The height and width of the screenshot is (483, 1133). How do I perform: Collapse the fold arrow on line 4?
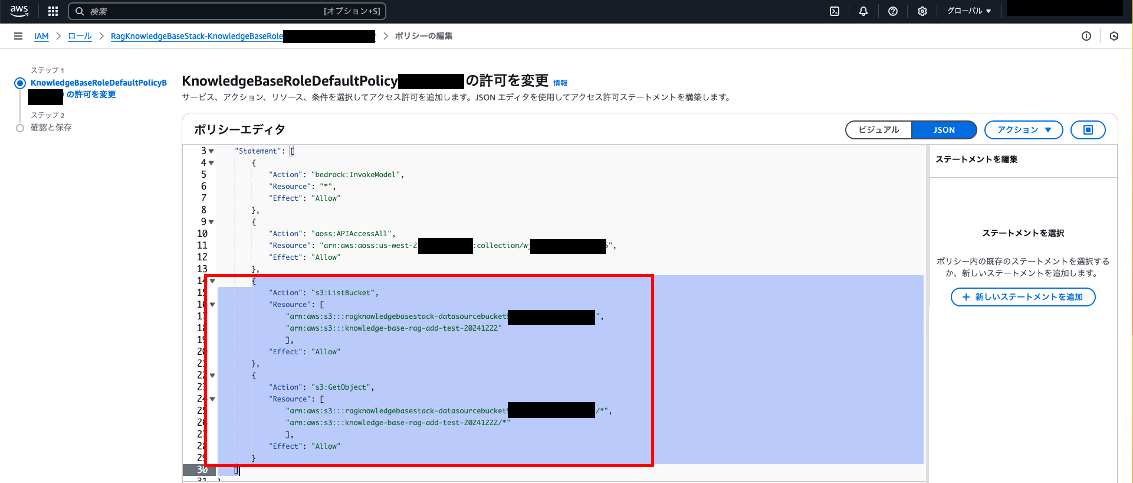pyautogui.click(x=212, y=163)
